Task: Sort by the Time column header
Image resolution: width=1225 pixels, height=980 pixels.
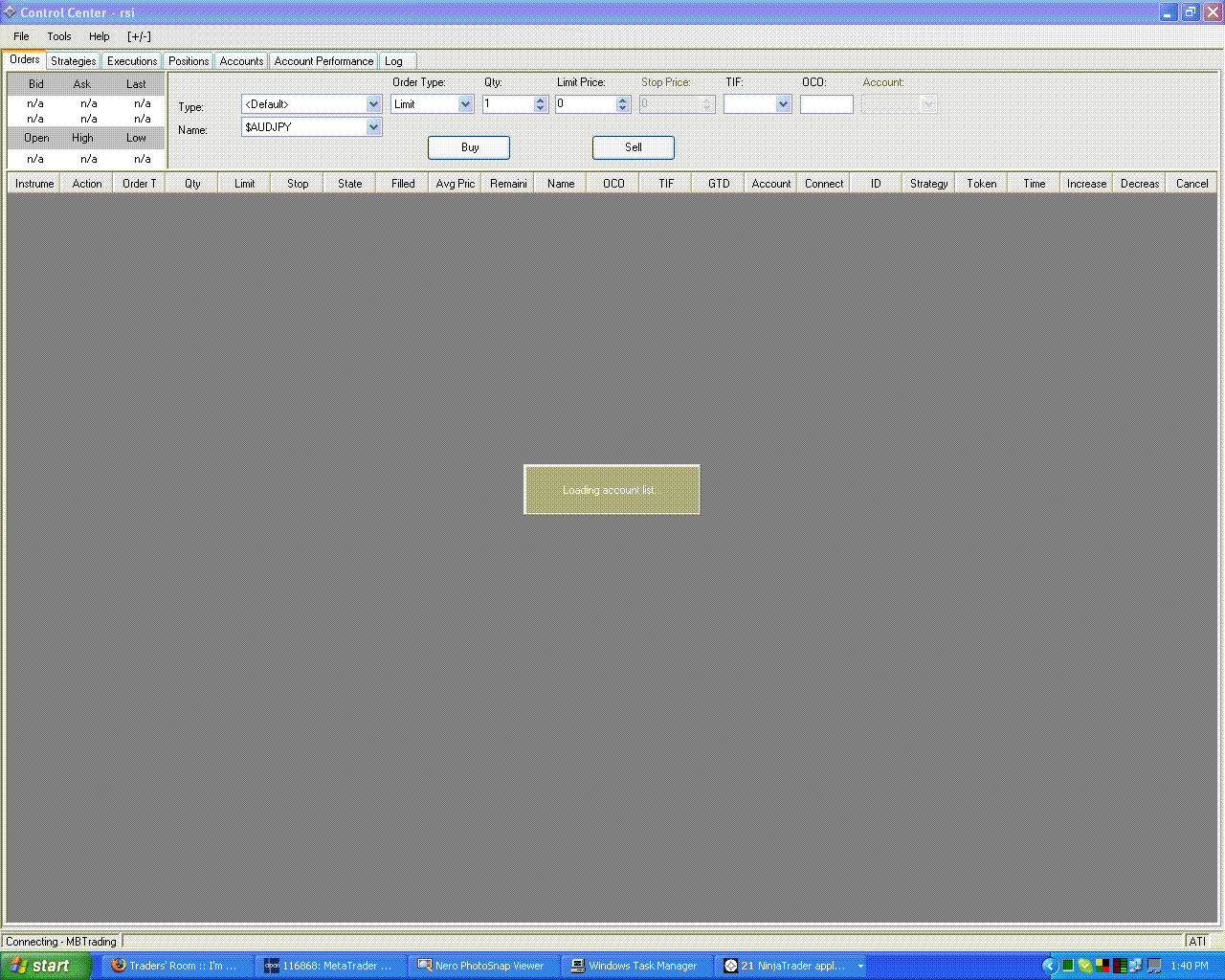Action: (1034, 184)
